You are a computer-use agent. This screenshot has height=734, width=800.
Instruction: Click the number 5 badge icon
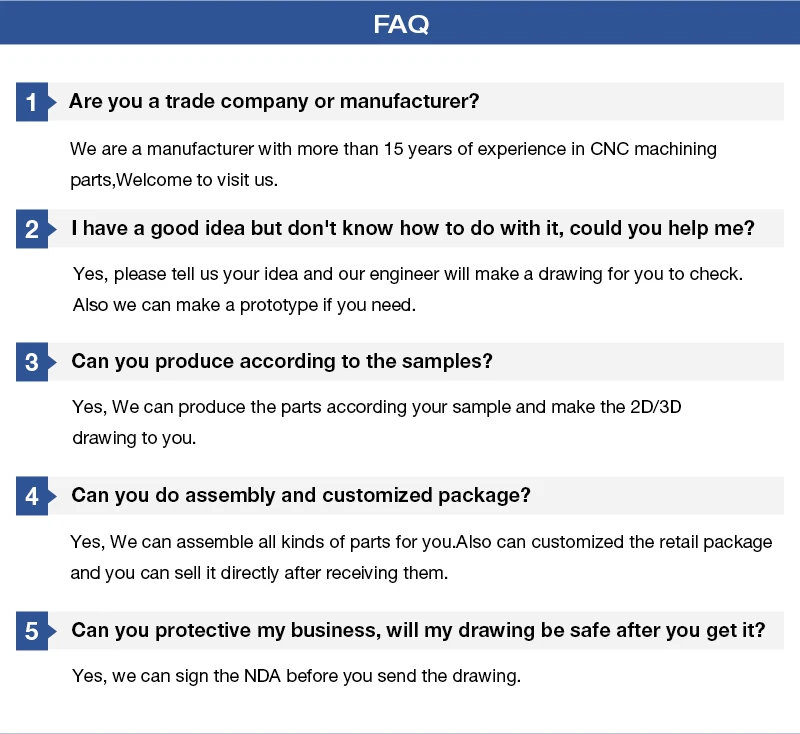click(35, 630)
